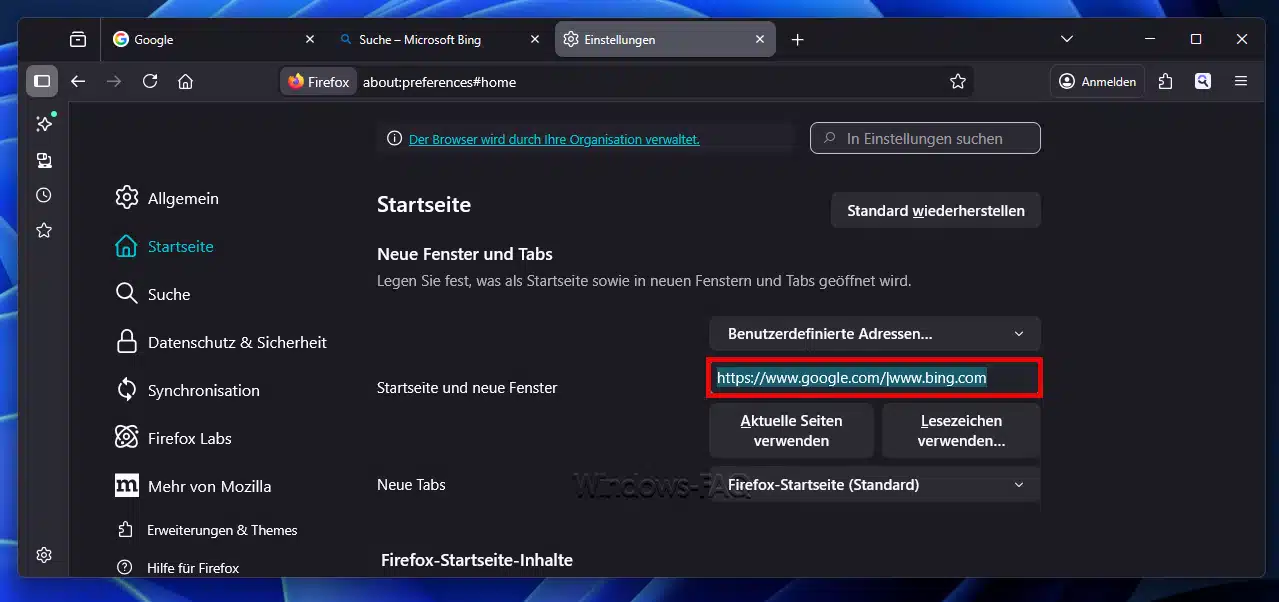Viewport: 1279px width, 602px height.
Task: Open the Firefox hamburger application menu
Action: click(1241, 81)
